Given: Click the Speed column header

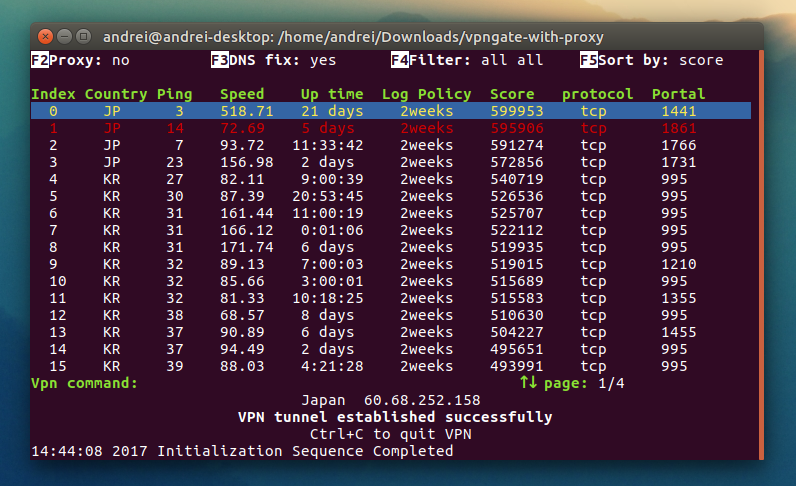Looking at the screenshot, I should click(x=242, y=94).
